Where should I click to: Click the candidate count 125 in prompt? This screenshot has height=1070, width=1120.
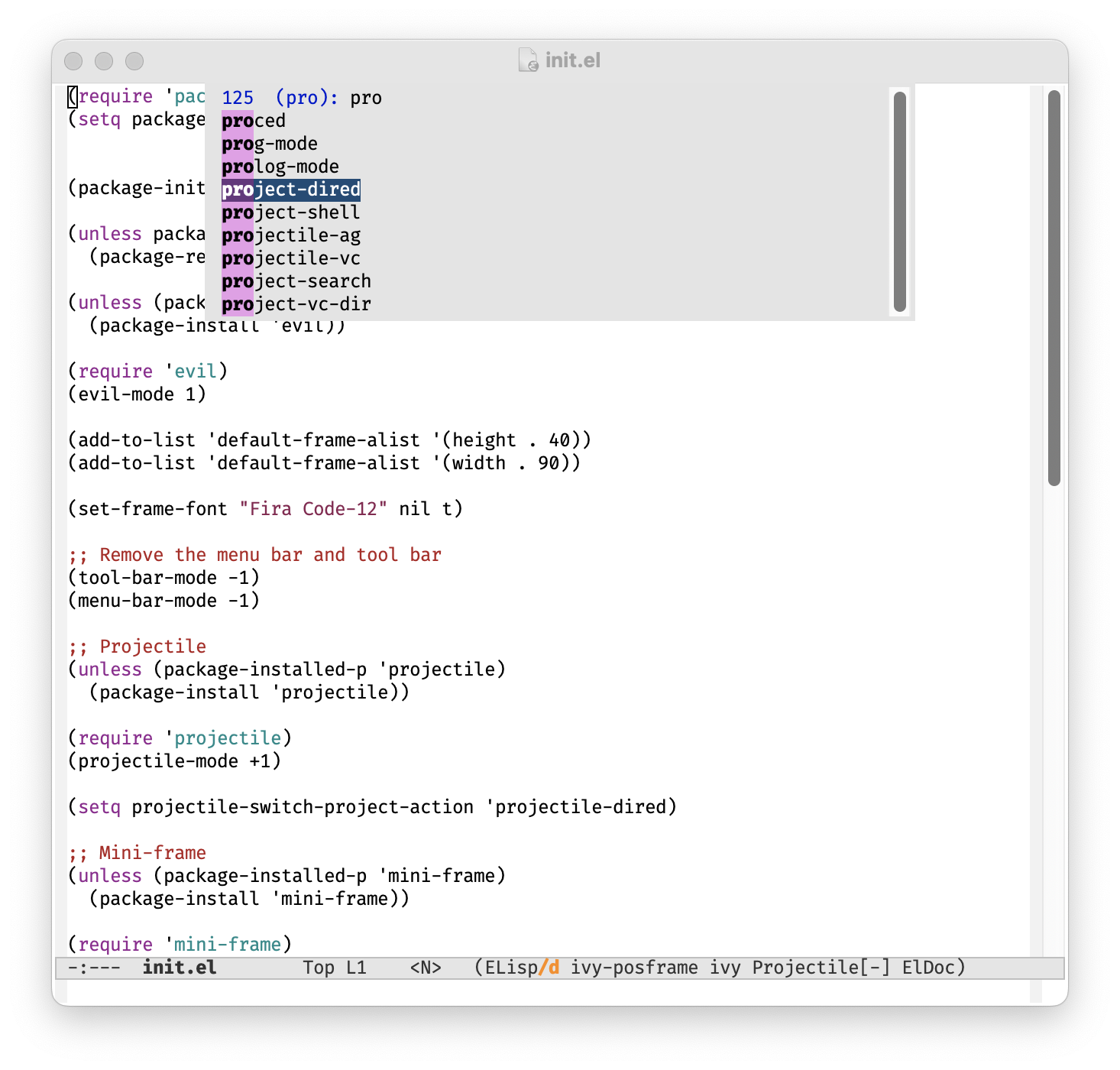pos(238,98)
